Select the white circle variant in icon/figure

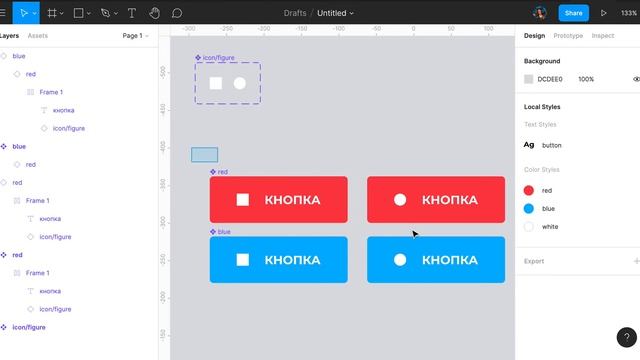(x=240, y=83)
